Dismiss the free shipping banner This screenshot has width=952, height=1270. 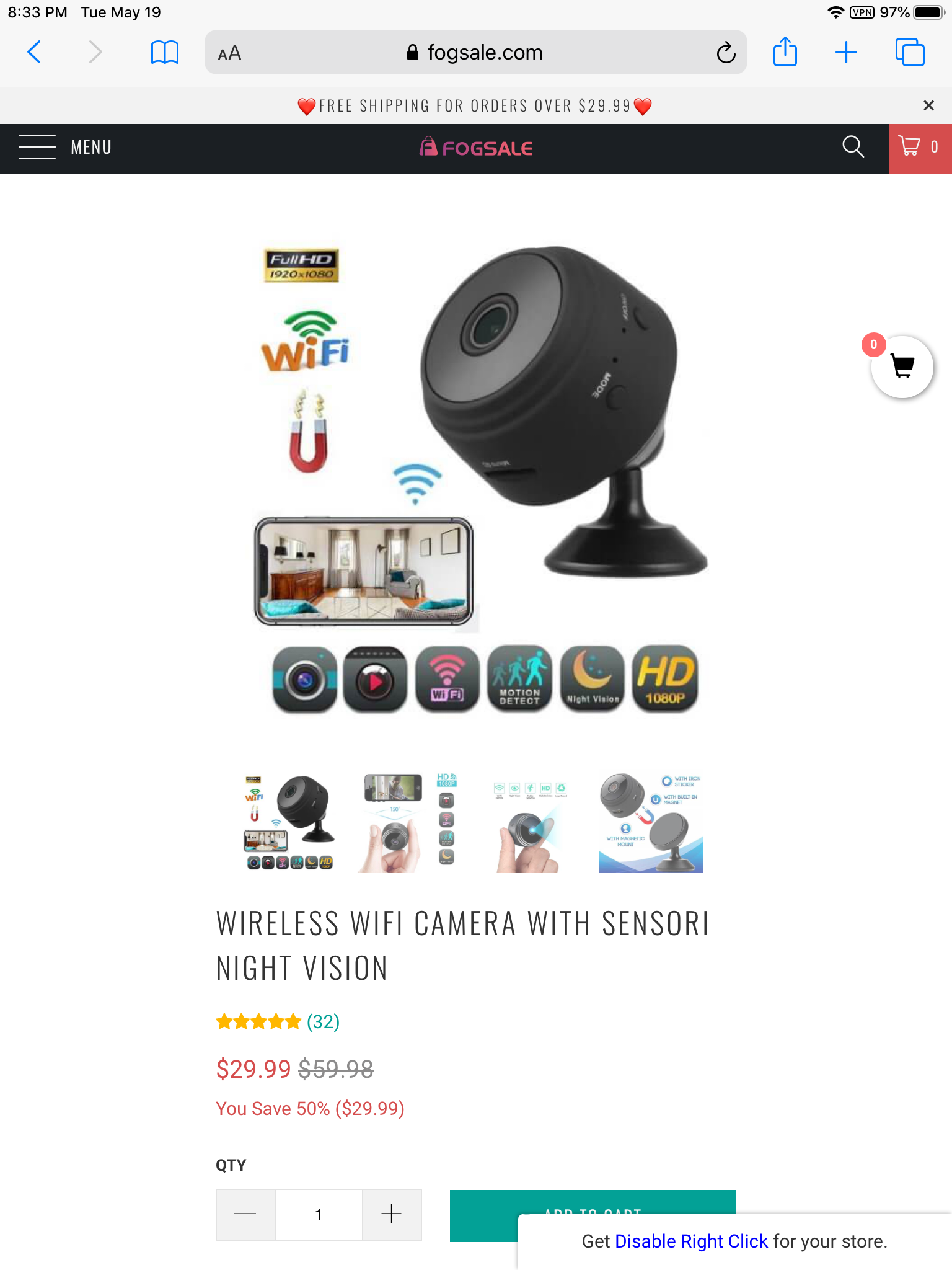[928, 105]
